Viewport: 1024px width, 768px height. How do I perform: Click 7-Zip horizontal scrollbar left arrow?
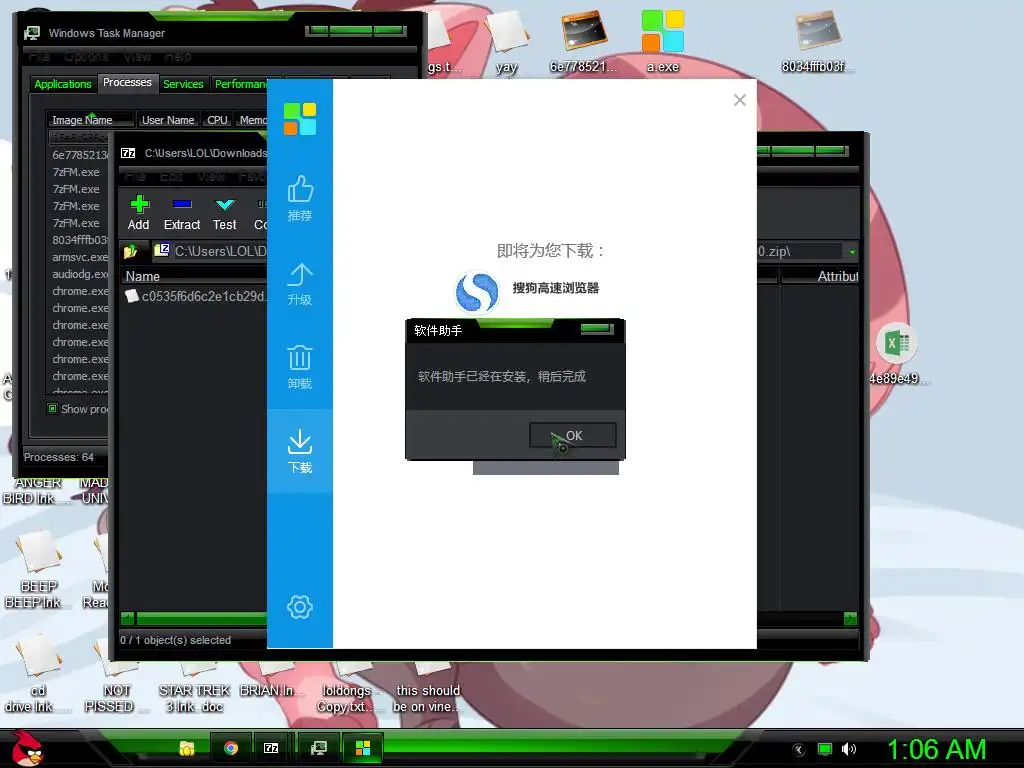127,618
